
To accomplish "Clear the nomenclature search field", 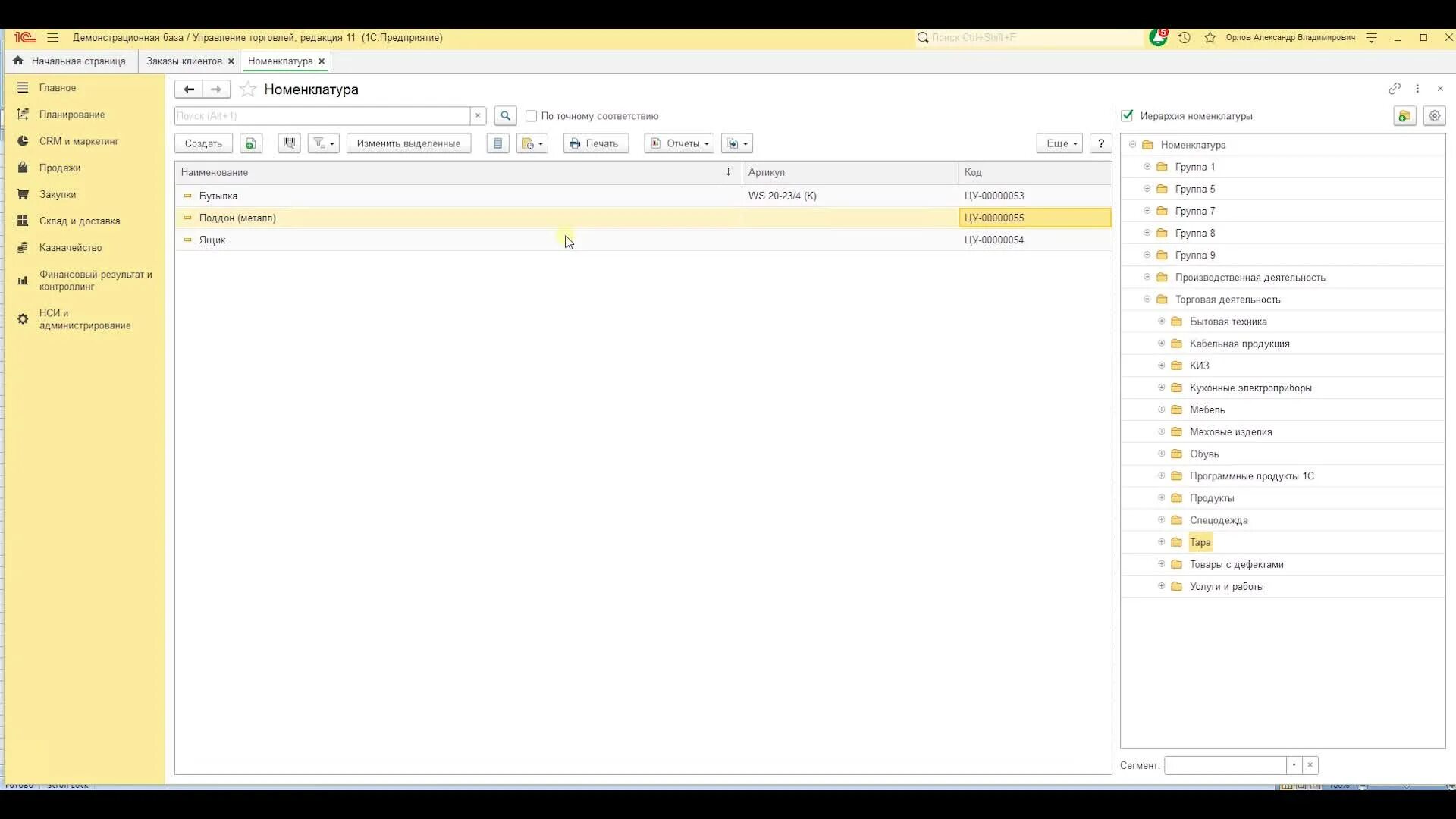I will (478, 116).
